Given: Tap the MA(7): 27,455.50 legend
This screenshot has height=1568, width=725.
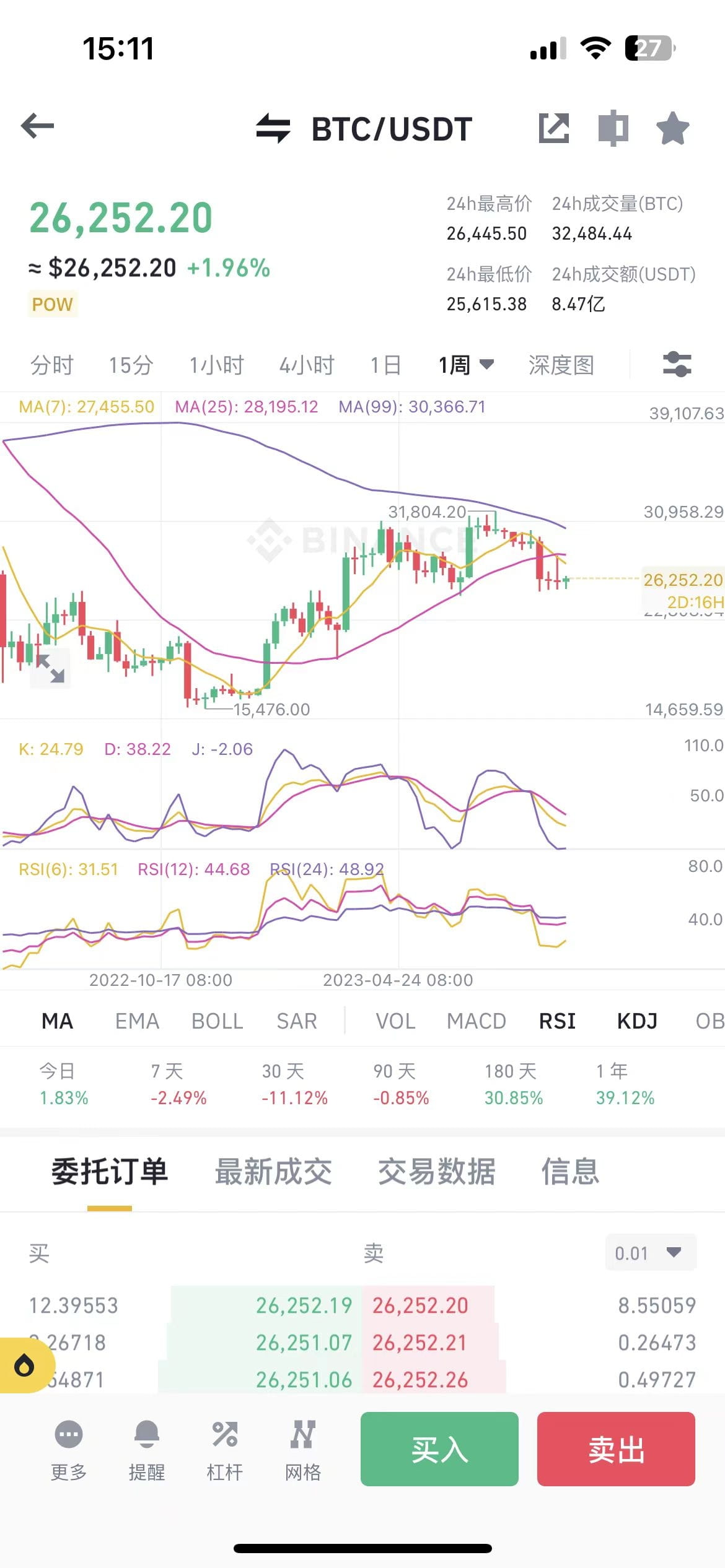Looking at the screenshot, I should click(86, 407).
